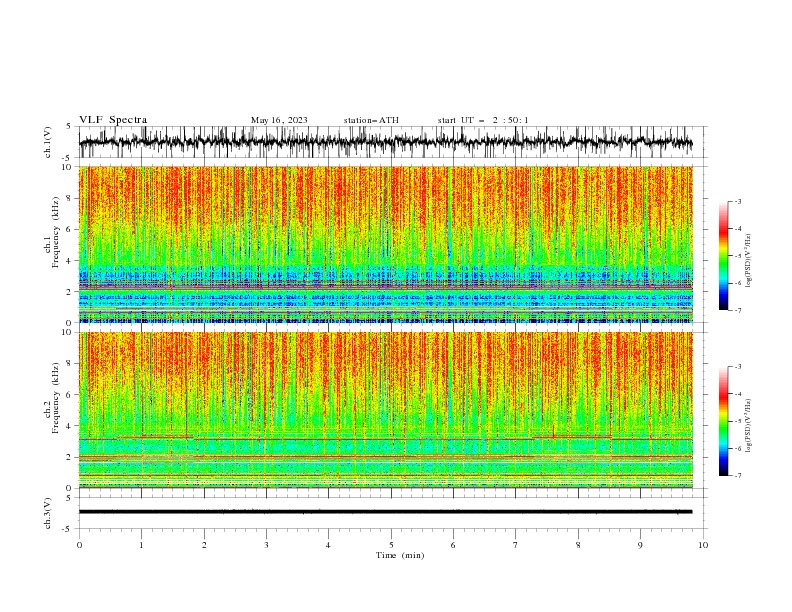Click the '-3' label on ch.1 colorbar
The width and height of the screenshot is (792, 612).
[738, 201]
